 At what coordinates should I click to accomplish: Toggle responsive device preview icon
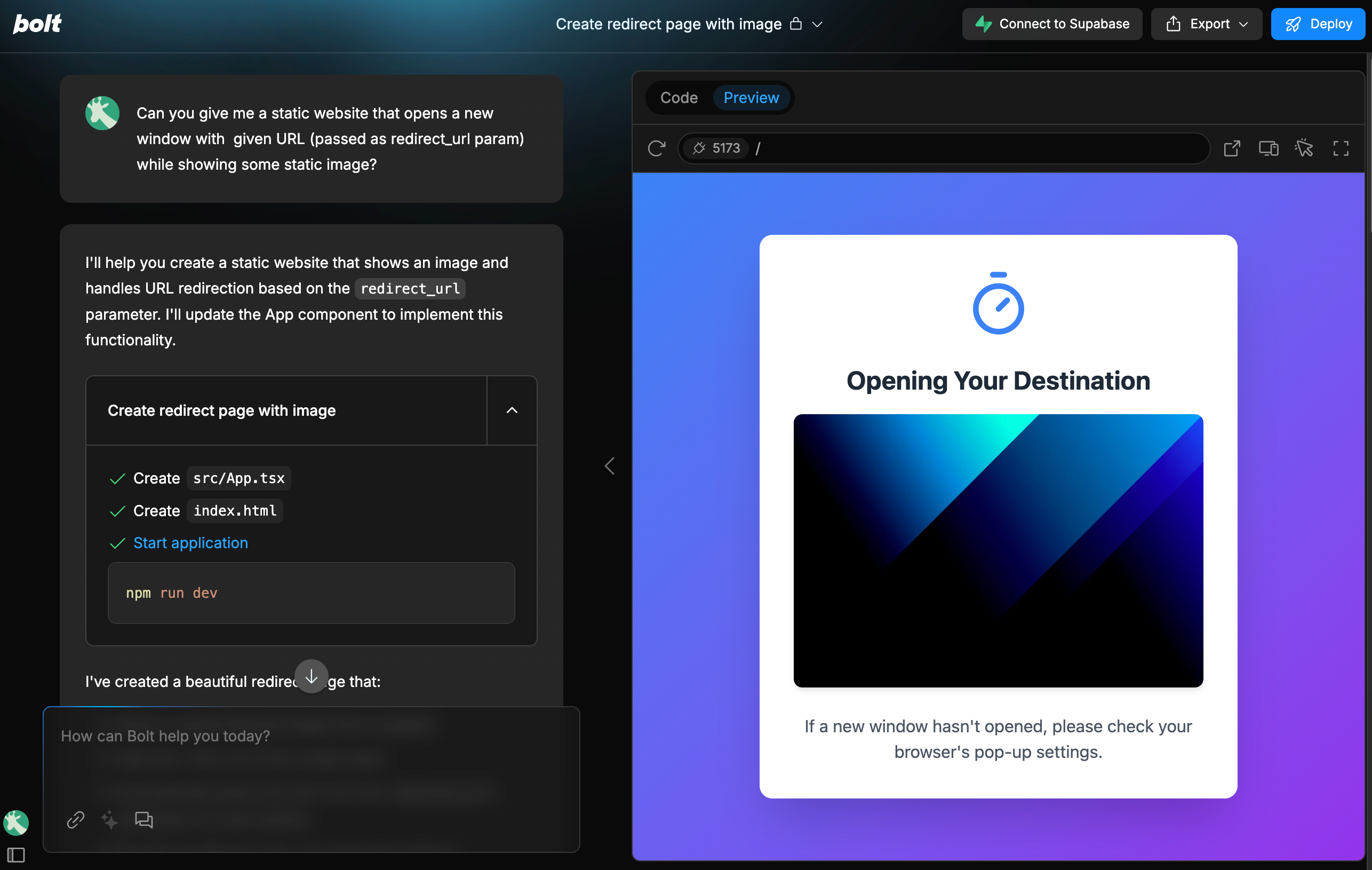pos(1268,148)
